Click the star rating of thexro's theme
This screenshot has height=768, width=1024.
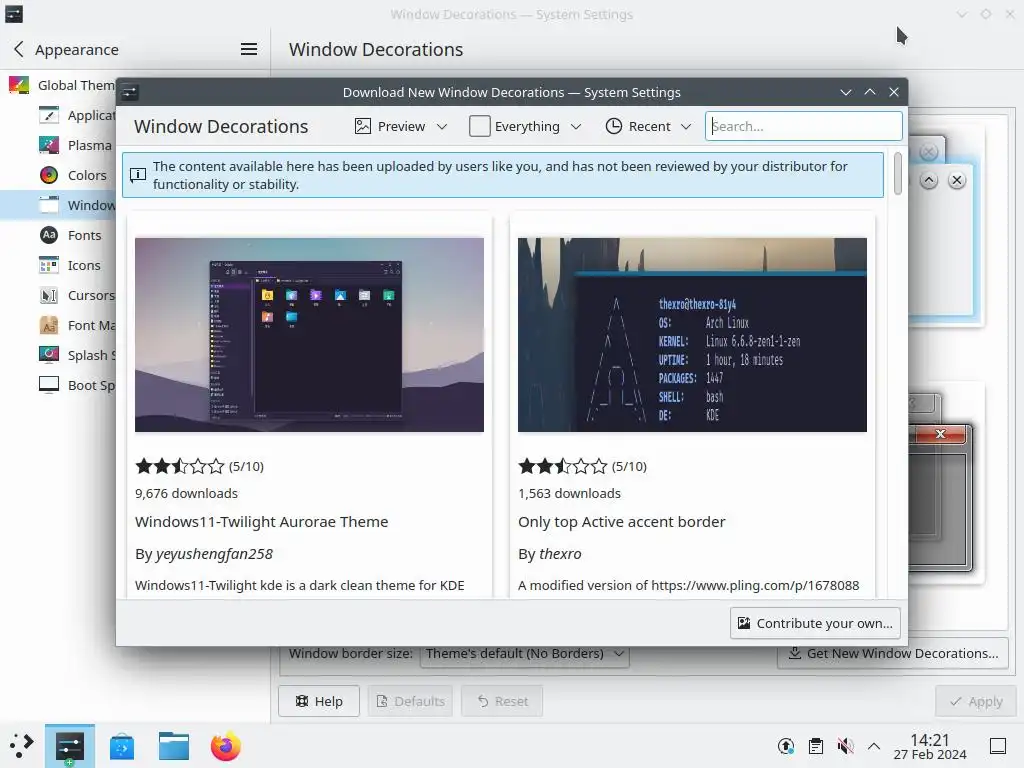point(562,466)
